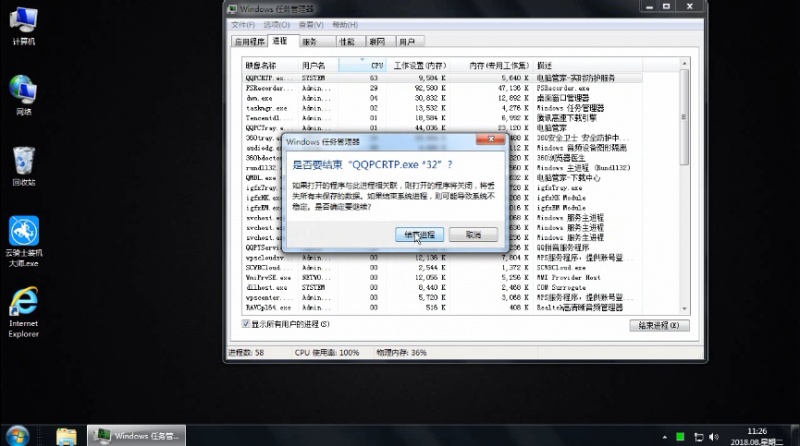Screen dimensions: 800x446
Task: Select the QQPCRTP.exe process row
Action: 442,78
